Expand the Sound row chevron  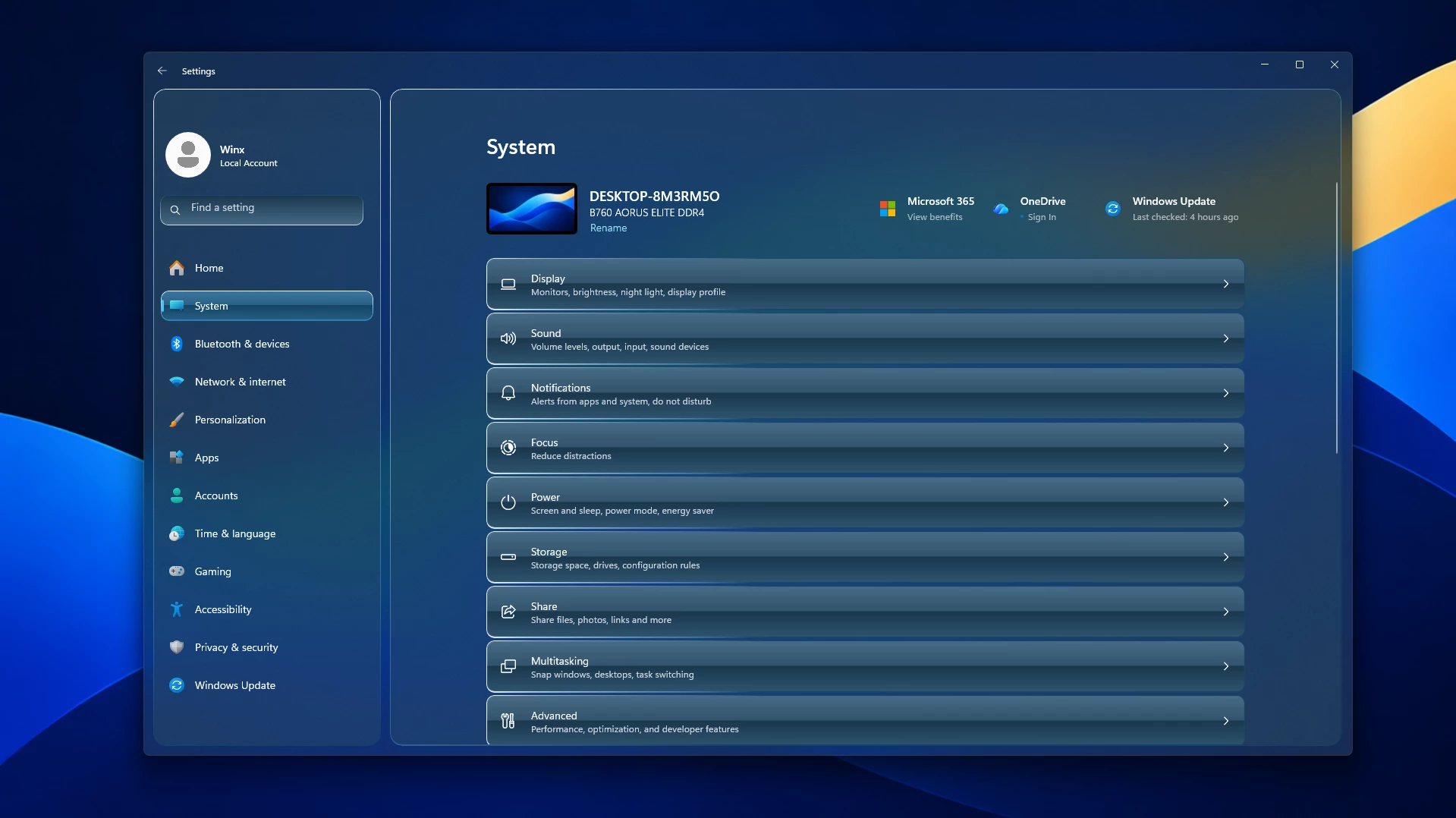tap(1226, 338)
